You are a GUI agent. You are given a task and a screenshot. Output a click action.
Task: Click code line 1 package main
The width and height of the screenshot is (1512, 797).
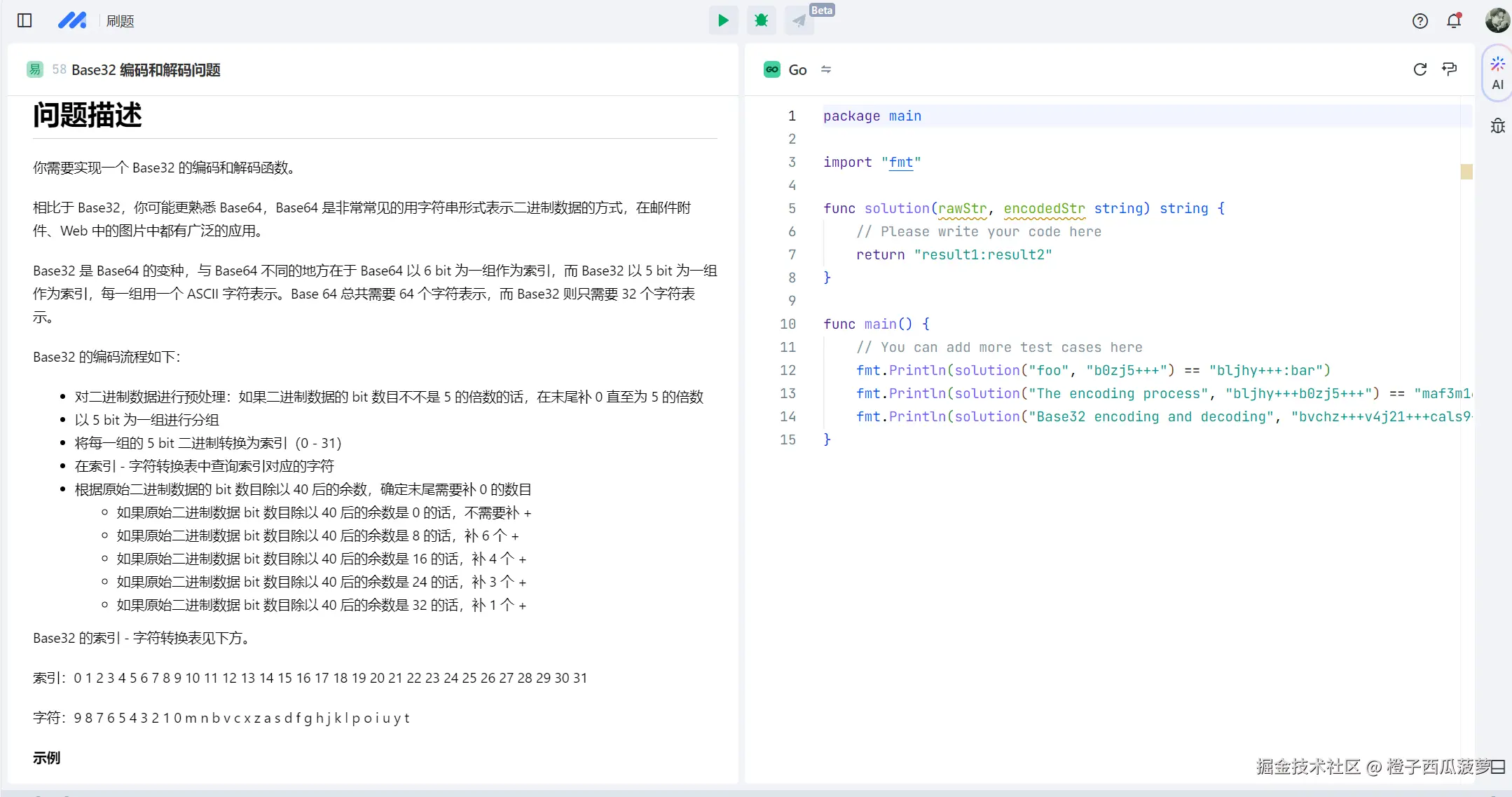pos(872,116)
